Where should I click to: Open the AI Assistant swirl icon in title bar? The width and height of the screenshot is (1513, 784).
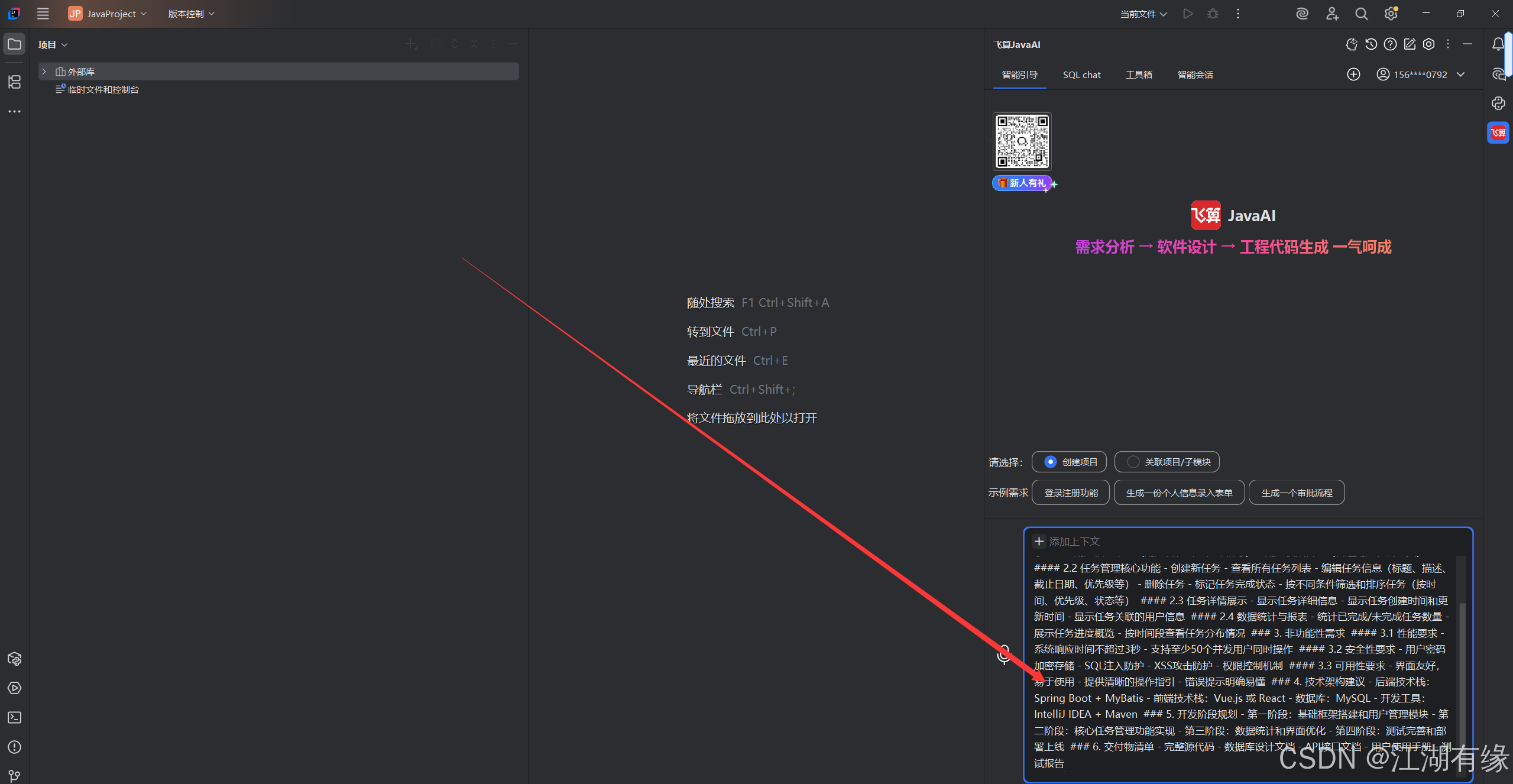pos(1302,14)
